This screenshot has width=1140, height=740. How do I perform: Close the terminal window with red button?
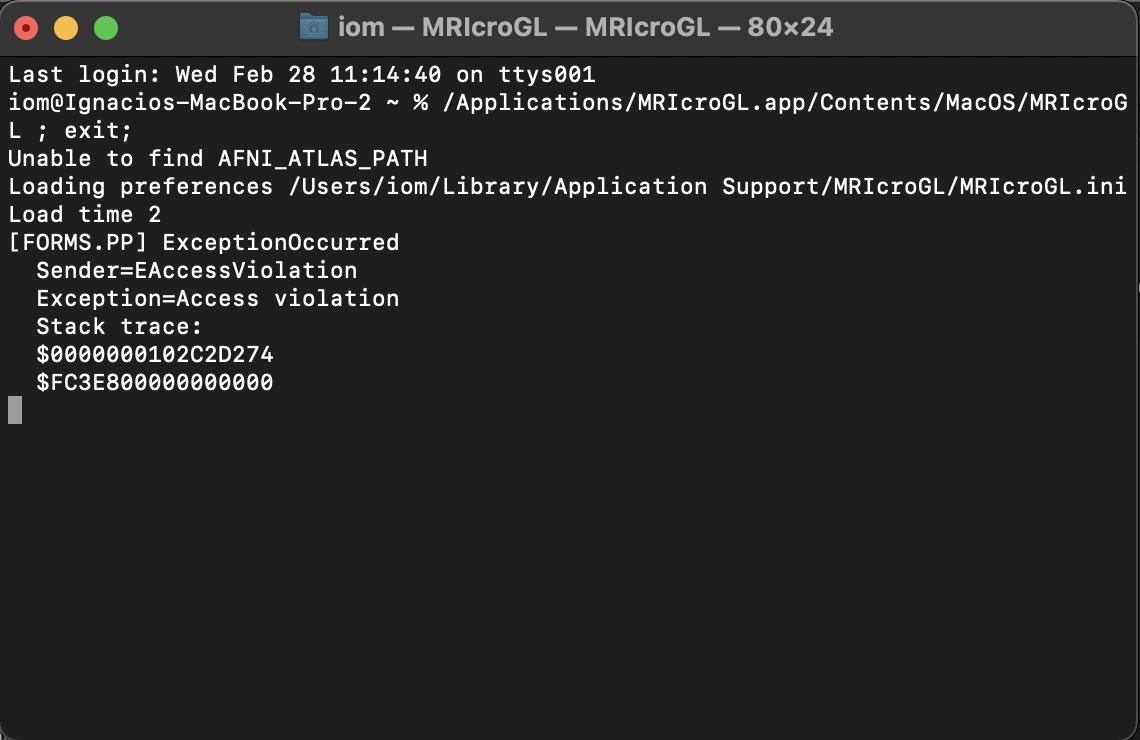(x=27, y=28)
